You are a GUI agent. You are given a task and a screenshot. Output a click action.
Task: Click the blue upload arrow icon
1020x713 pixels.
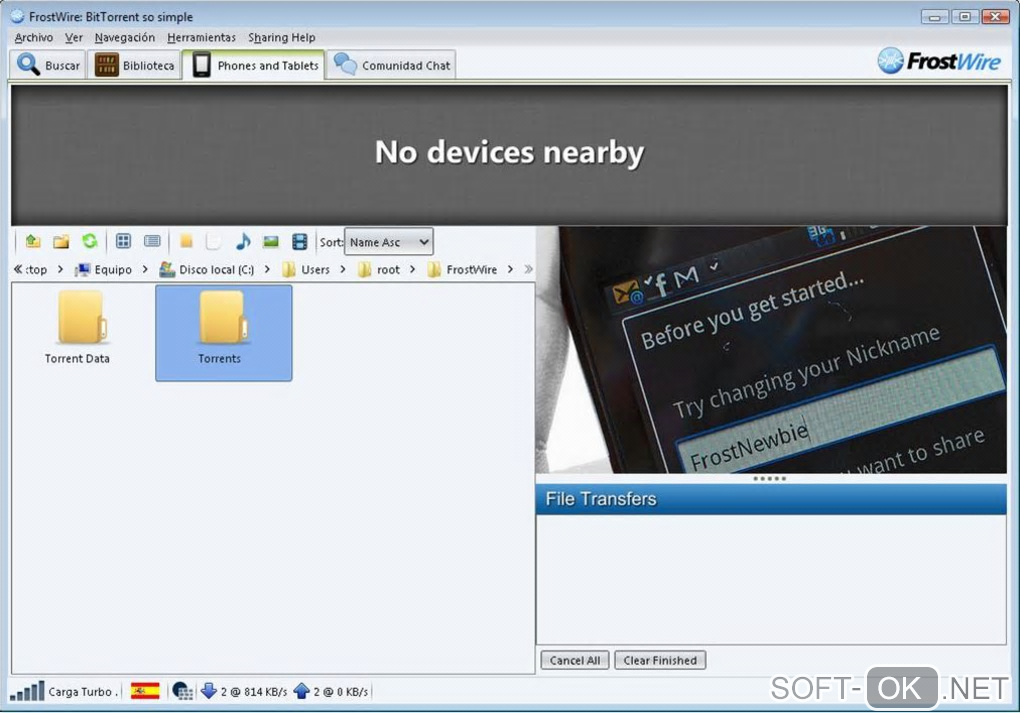(x=301, y=690)
